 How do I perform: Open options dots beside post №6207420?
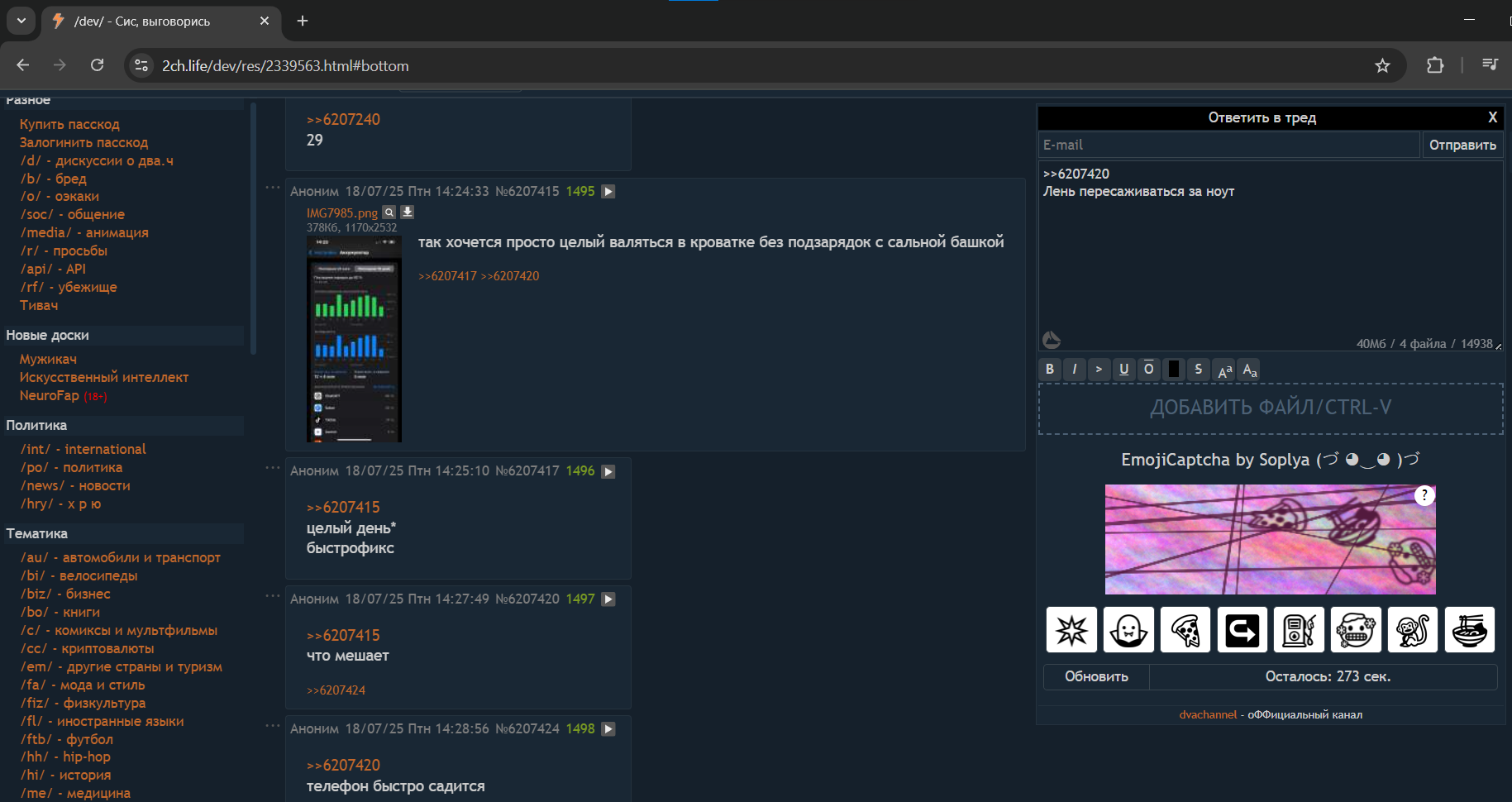pyautogui.click(x=272, y=595)
